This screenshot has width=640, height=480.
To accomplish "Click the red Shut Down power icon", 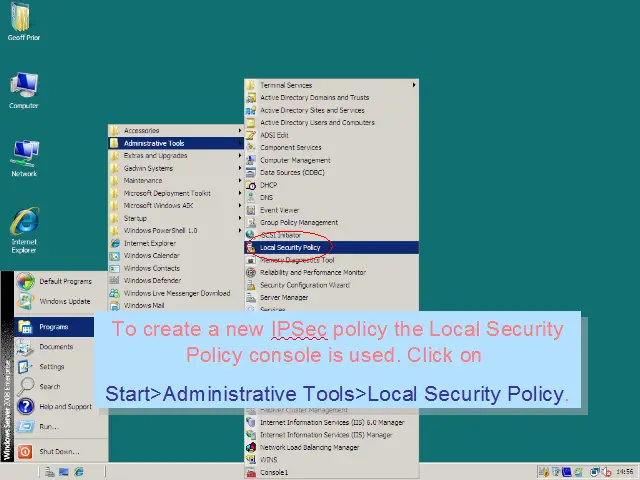I will (x=25, y=451).
